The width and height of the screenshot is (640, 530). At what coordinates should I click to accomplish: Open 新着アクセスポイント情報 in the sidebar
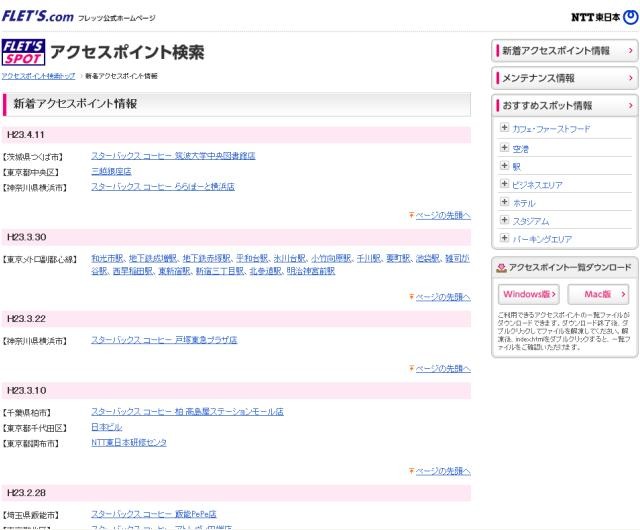565,51
